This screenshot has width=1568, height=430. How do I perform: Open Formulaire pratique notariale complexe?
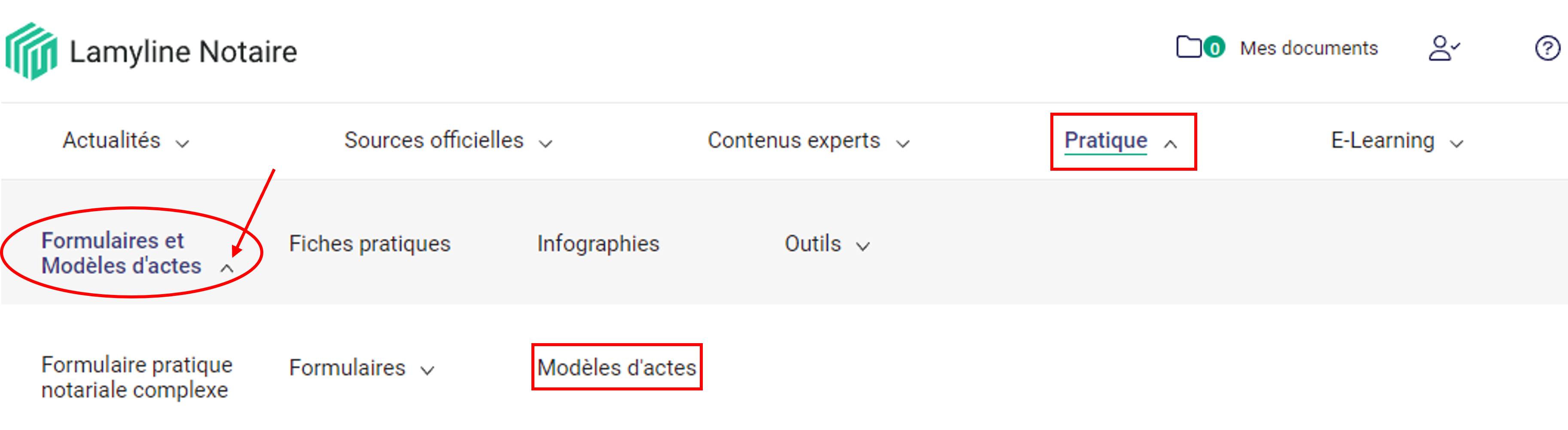136,377
